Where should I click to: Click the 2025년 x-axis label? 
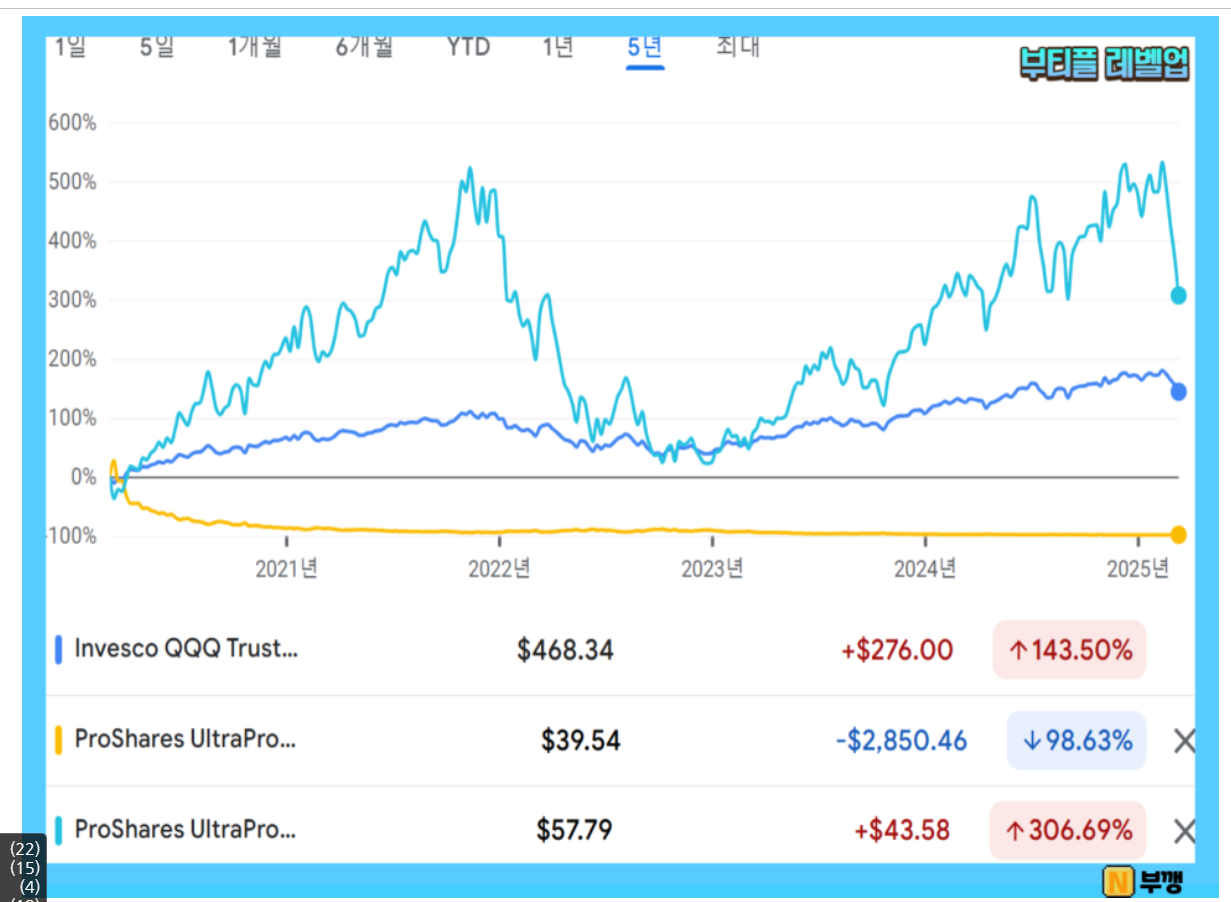1139,569
